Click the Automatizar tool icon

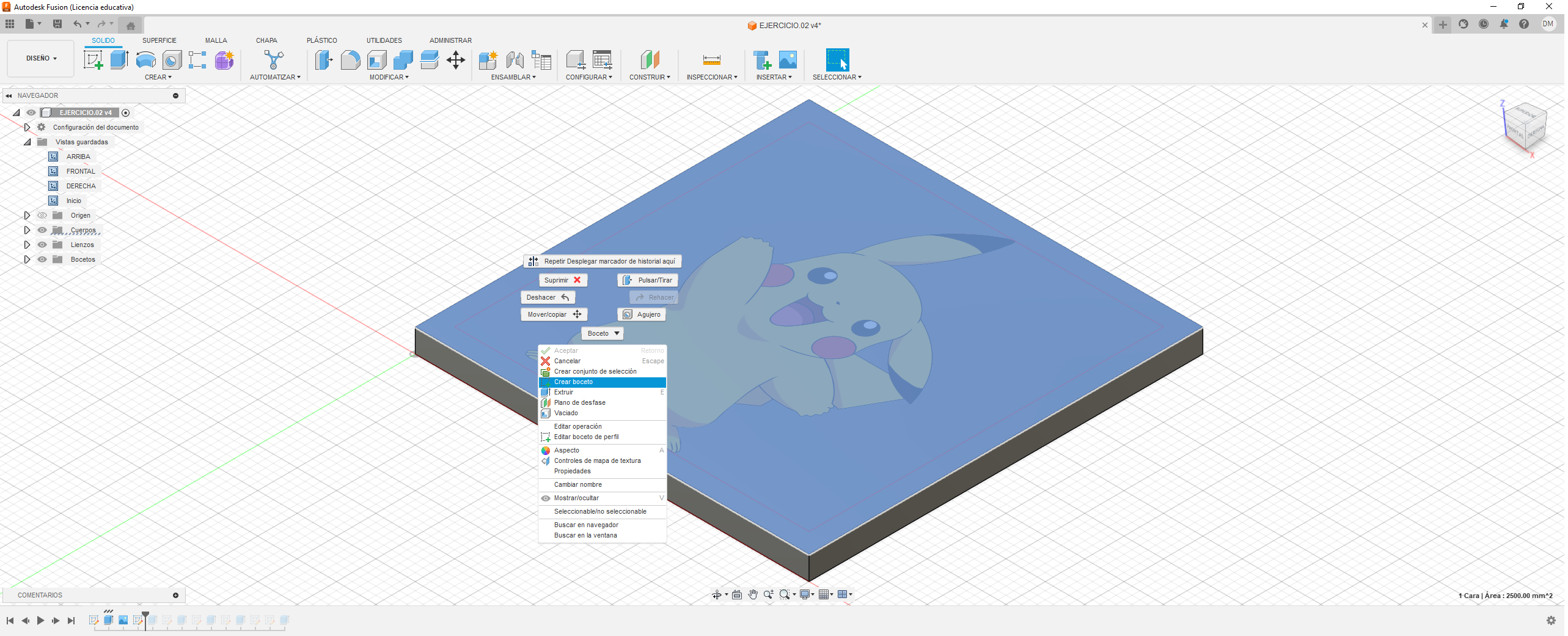point(274,60)
